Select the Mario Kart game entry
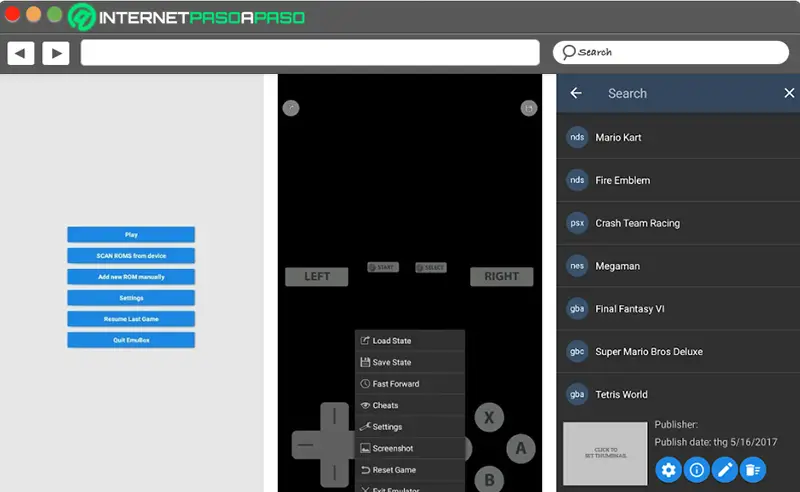The image size is (800, 492). [679, 137]
